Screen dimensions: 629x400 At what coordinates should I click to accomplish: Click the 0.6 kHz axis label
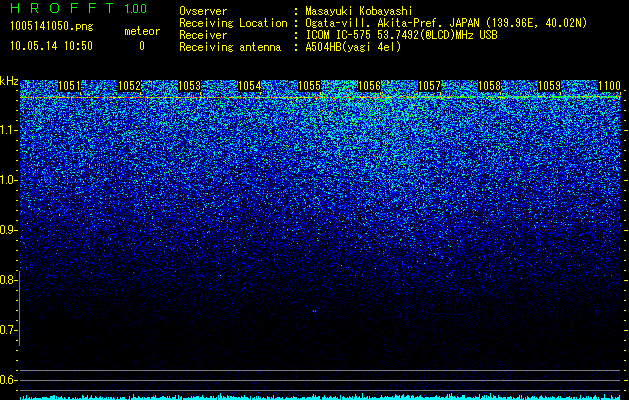coord(7,380)
